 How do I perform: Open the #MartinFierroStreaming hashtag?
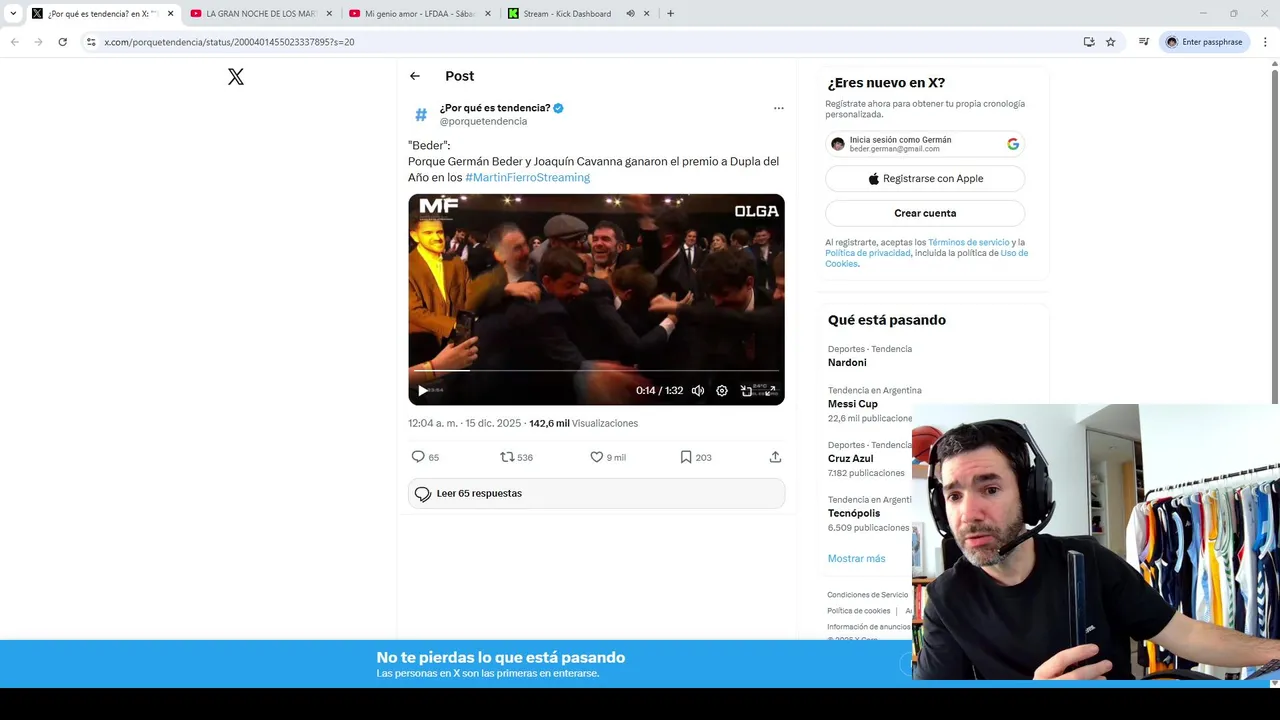click(528, 177)
